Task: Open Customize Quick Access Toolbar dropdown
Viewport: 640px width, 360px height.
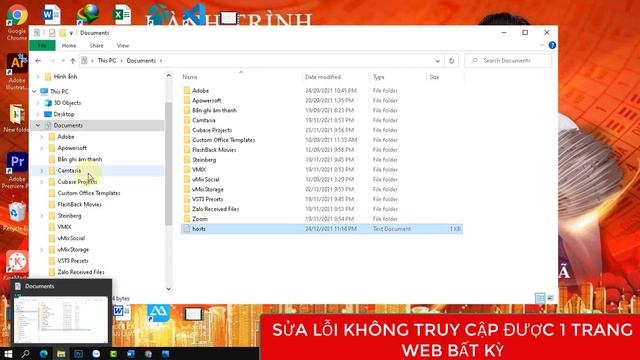Action: [71, 33]
